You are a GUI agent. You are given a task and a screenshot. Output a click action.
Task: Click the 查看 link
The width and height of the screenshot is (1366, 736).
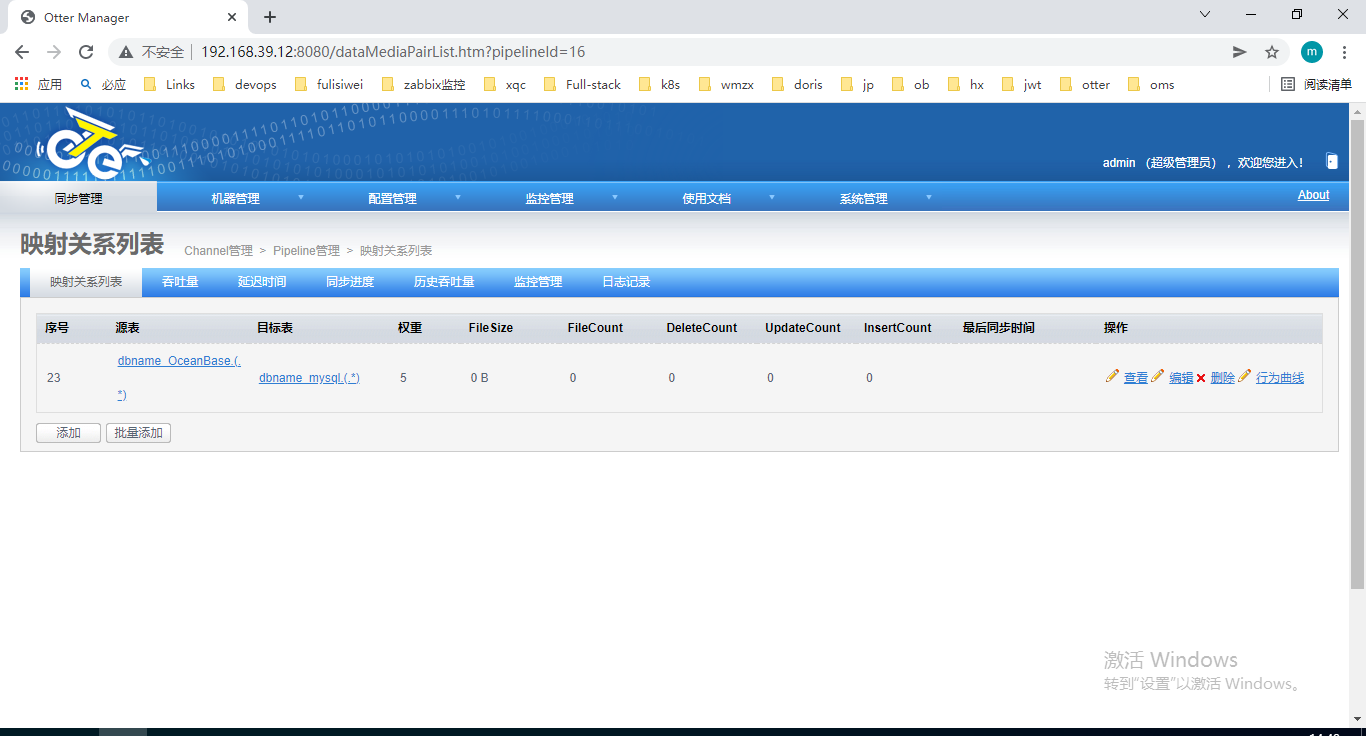click(1136, 378)
